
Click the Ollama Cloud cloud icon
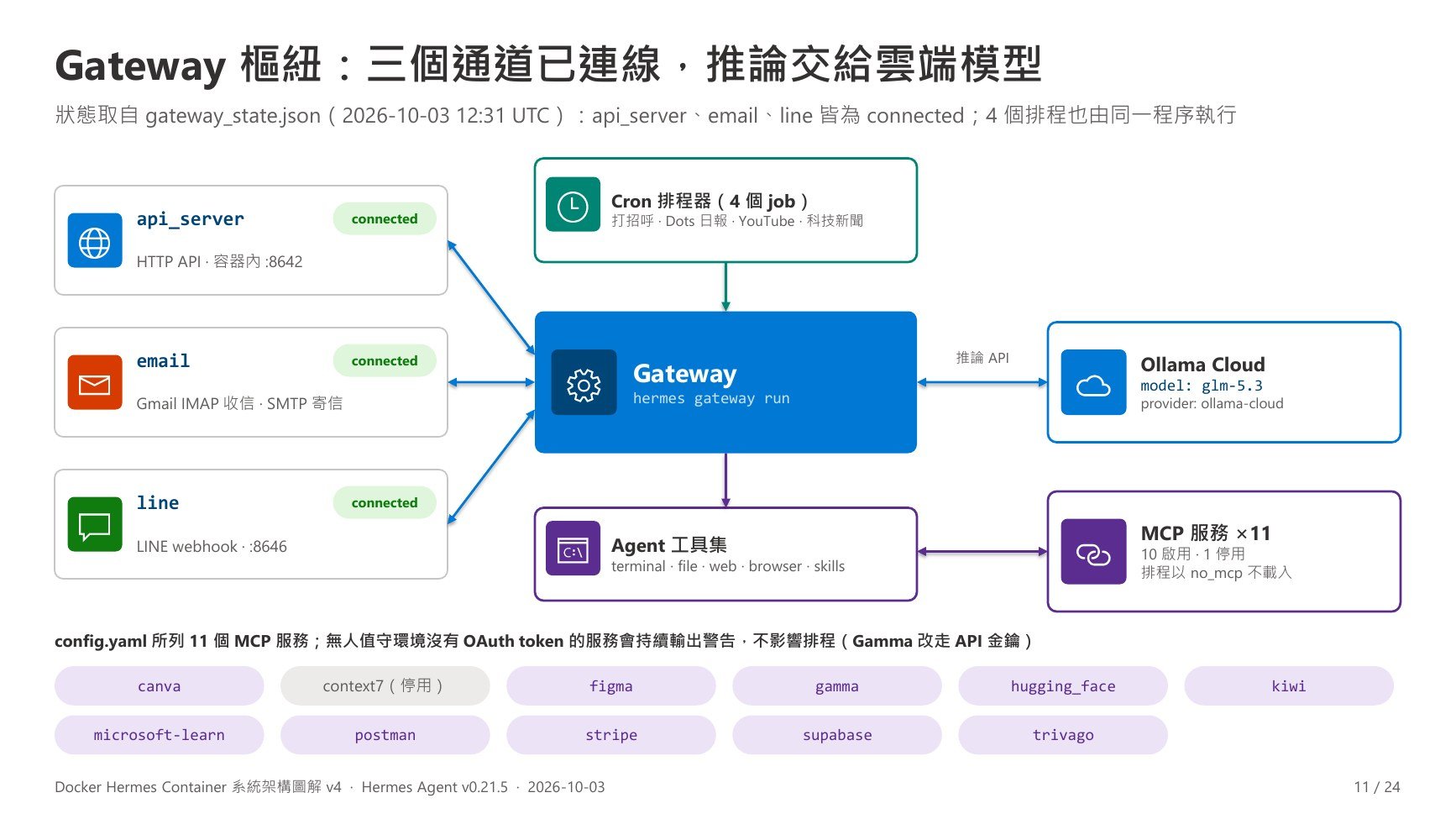click(1093, 382)
